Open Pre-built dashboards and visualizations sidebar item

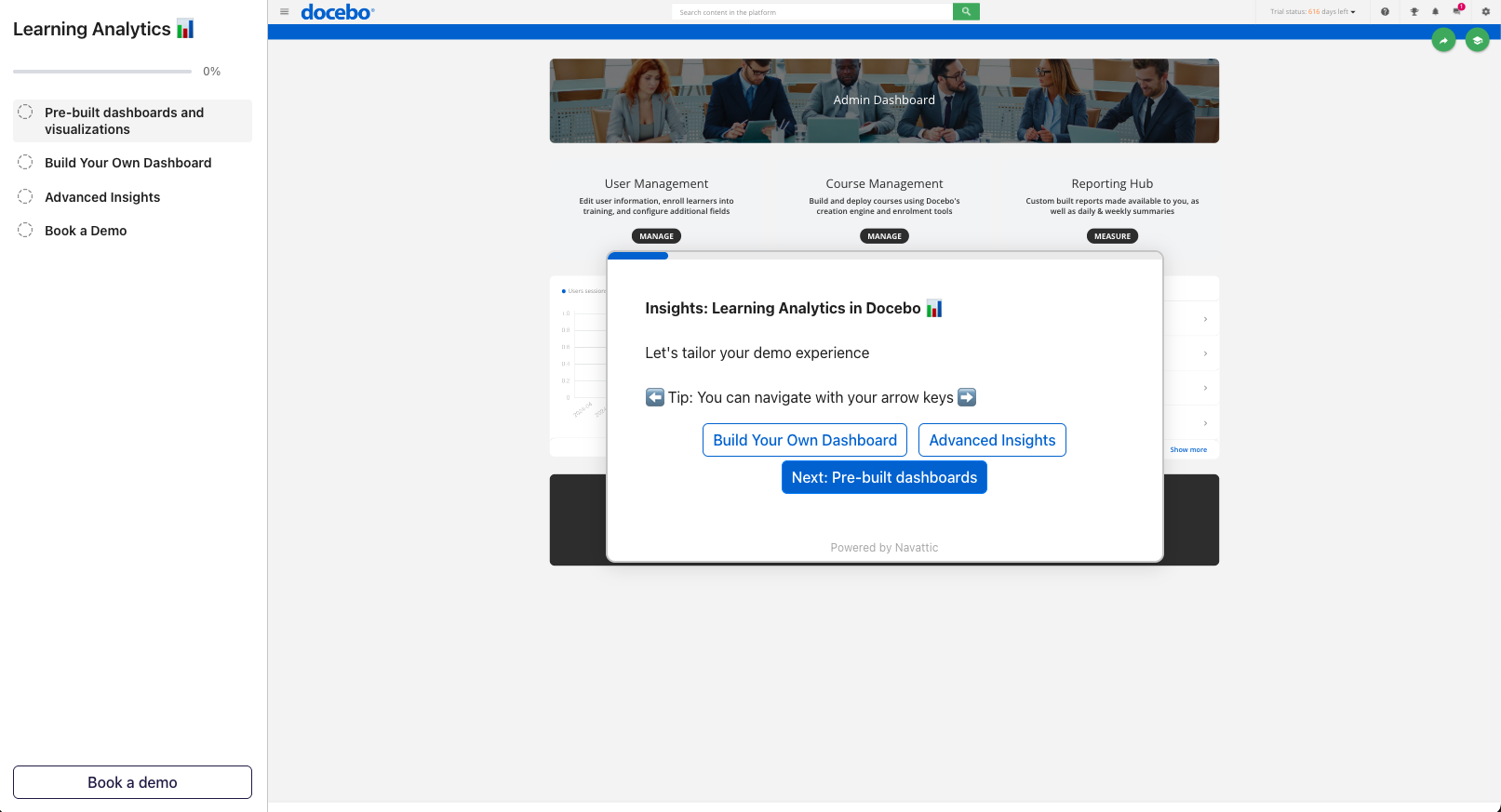[124, 121]
